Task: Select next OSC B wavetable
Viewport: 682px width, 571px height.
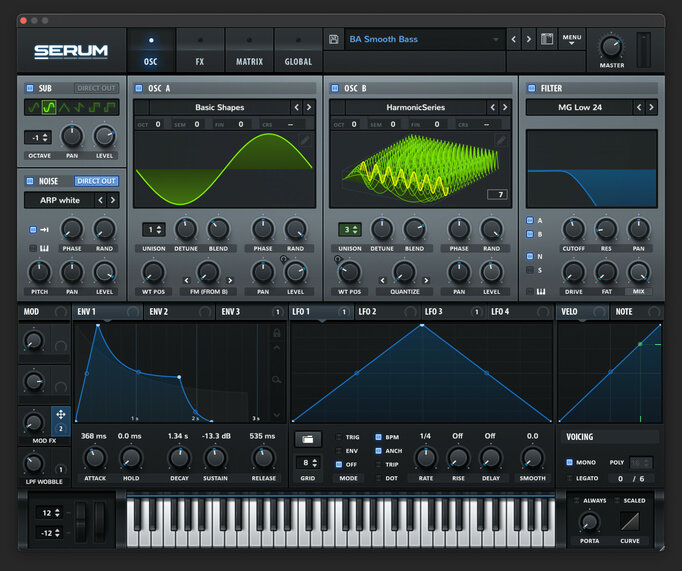Action: point(505,107)
